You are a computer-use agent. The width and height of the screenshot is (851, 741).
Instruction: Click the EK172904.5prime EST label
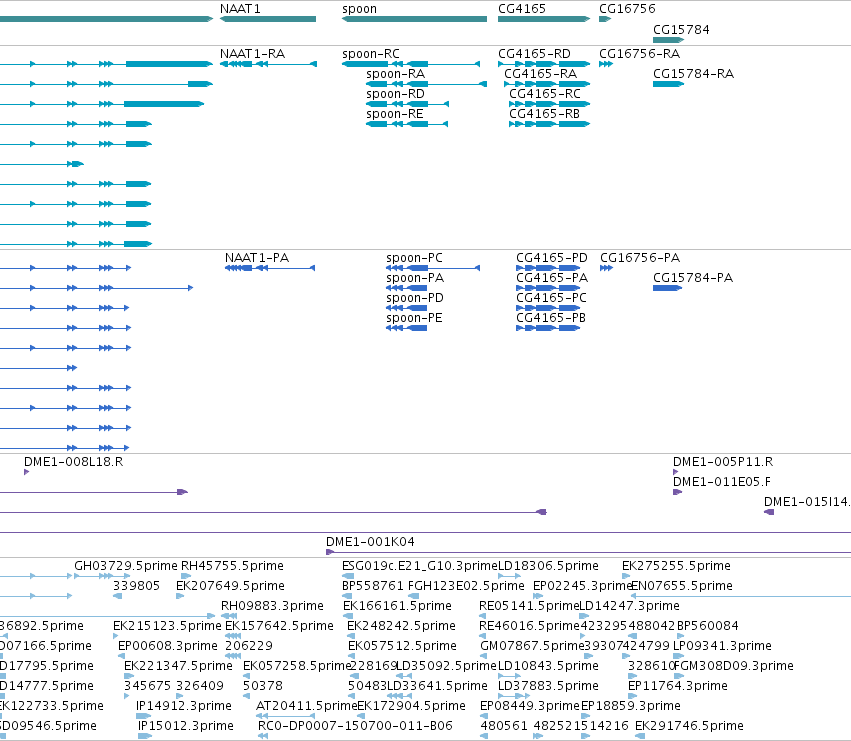coord(411,707)
